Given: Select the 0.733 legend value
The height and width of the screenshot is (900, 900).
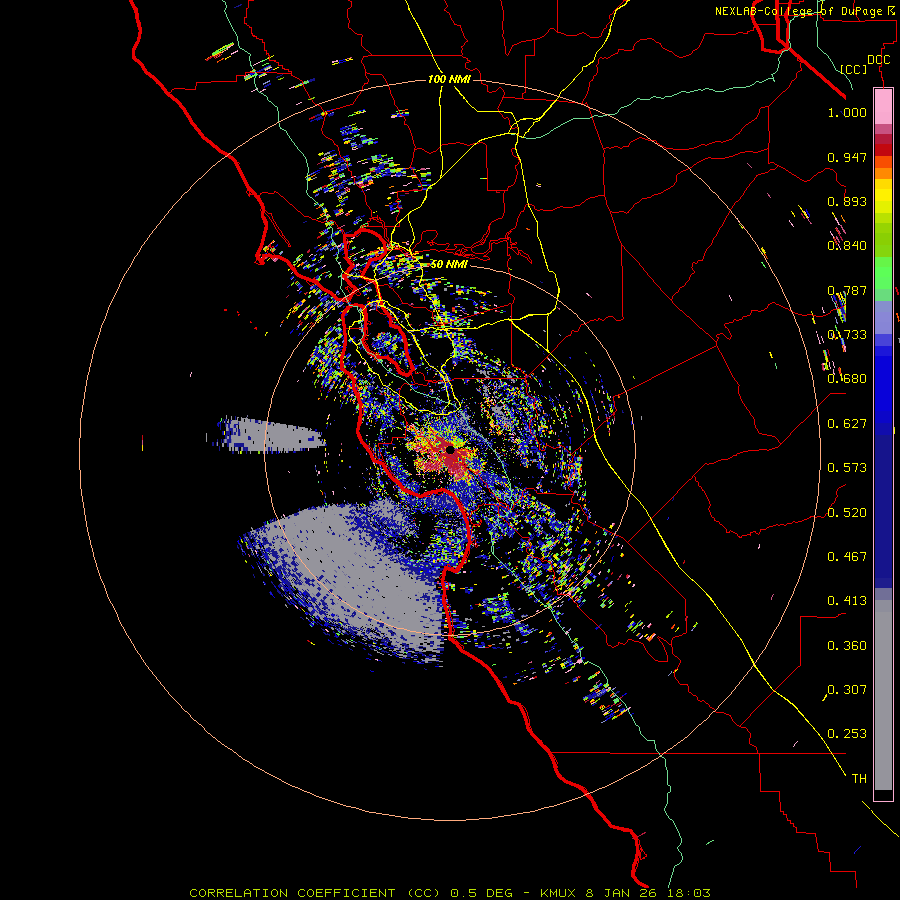Looking at the screenshot, I should coord(847,335).
